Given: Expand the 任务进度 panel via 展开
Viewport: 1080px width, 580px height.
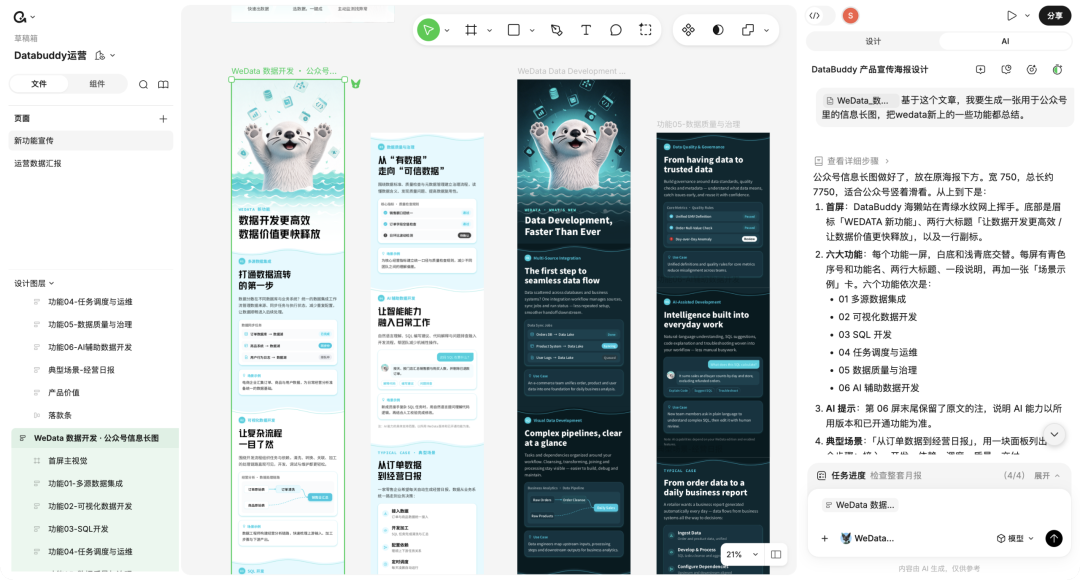Looking at the screenshot, I should 1047,475.
